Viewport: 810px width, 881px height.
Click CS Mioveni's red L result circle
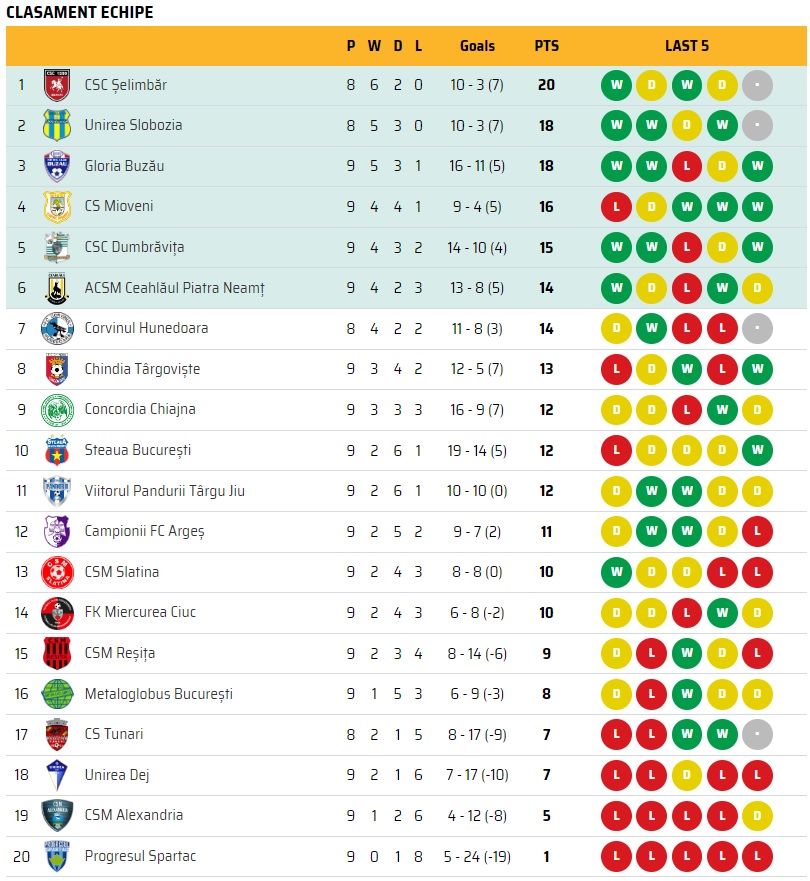click(x=616, y=207)
